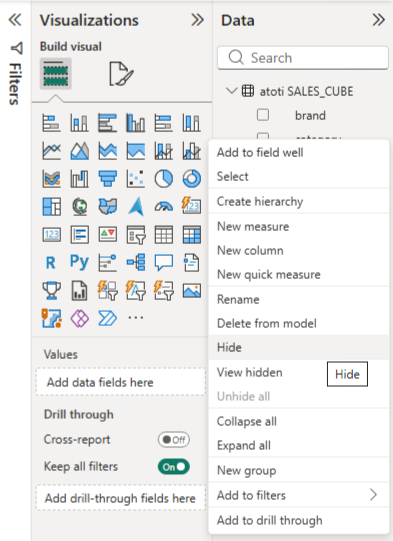Select the line and stacked column chart

tap(164, 151)
